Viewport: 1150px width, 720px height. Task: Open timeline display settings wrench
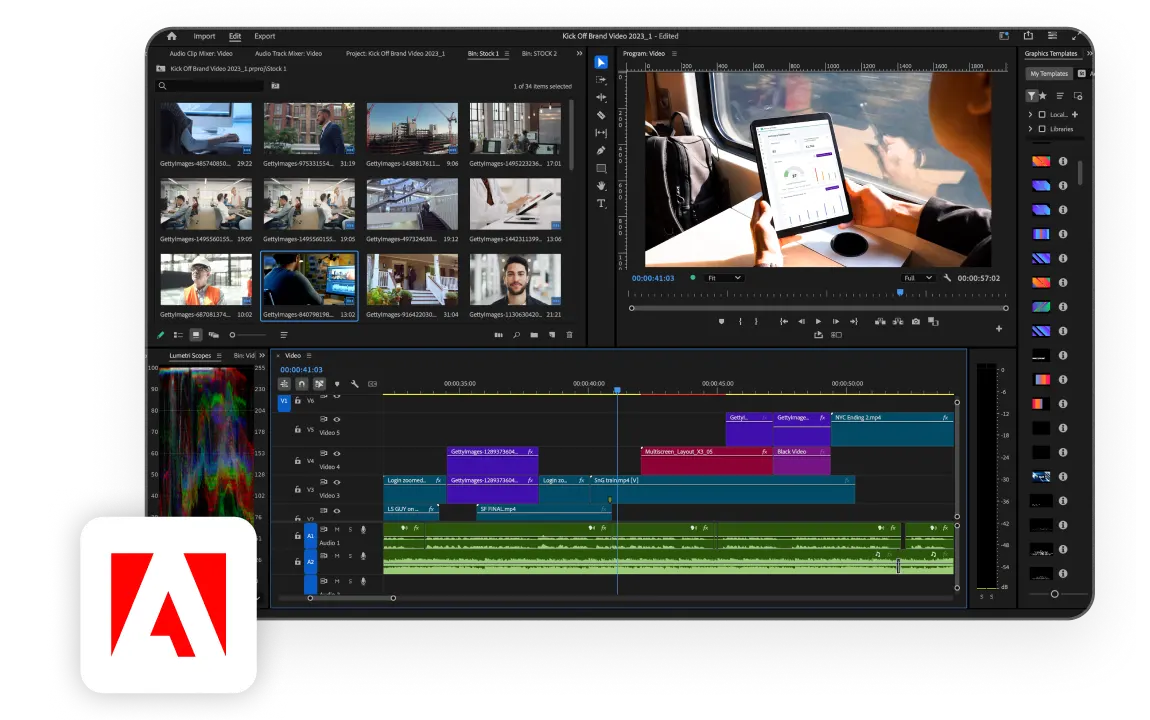[355, 383]
